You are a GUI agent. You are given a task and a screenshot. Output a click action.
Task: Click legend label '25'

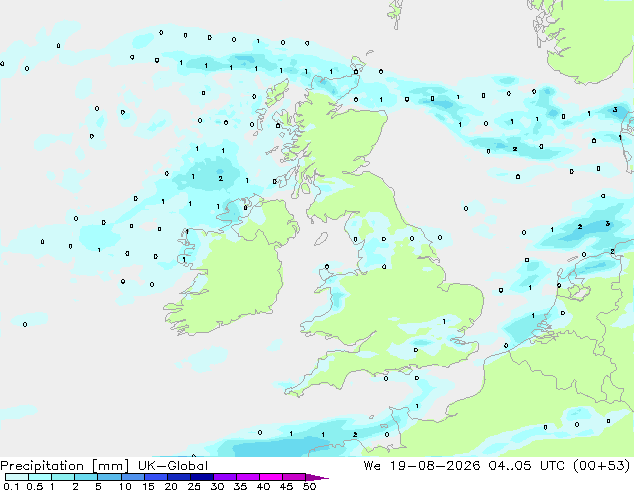(194, 486)
